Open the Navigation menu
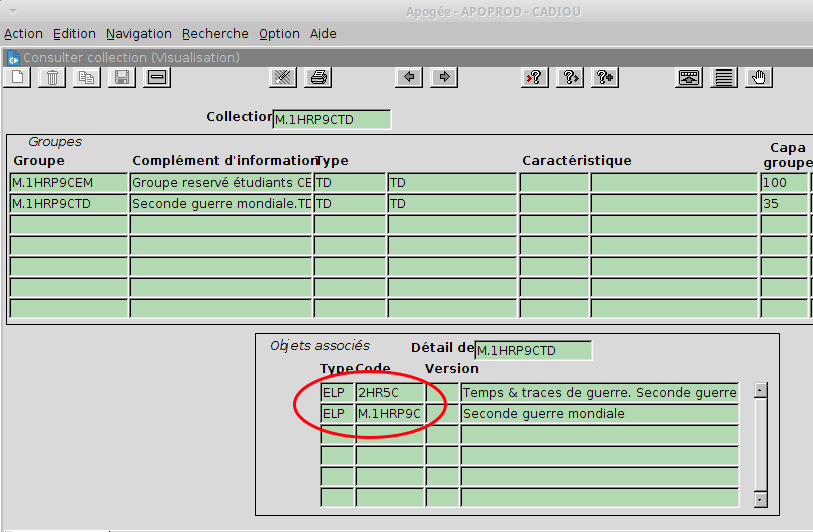 click(x=138, y=34)
